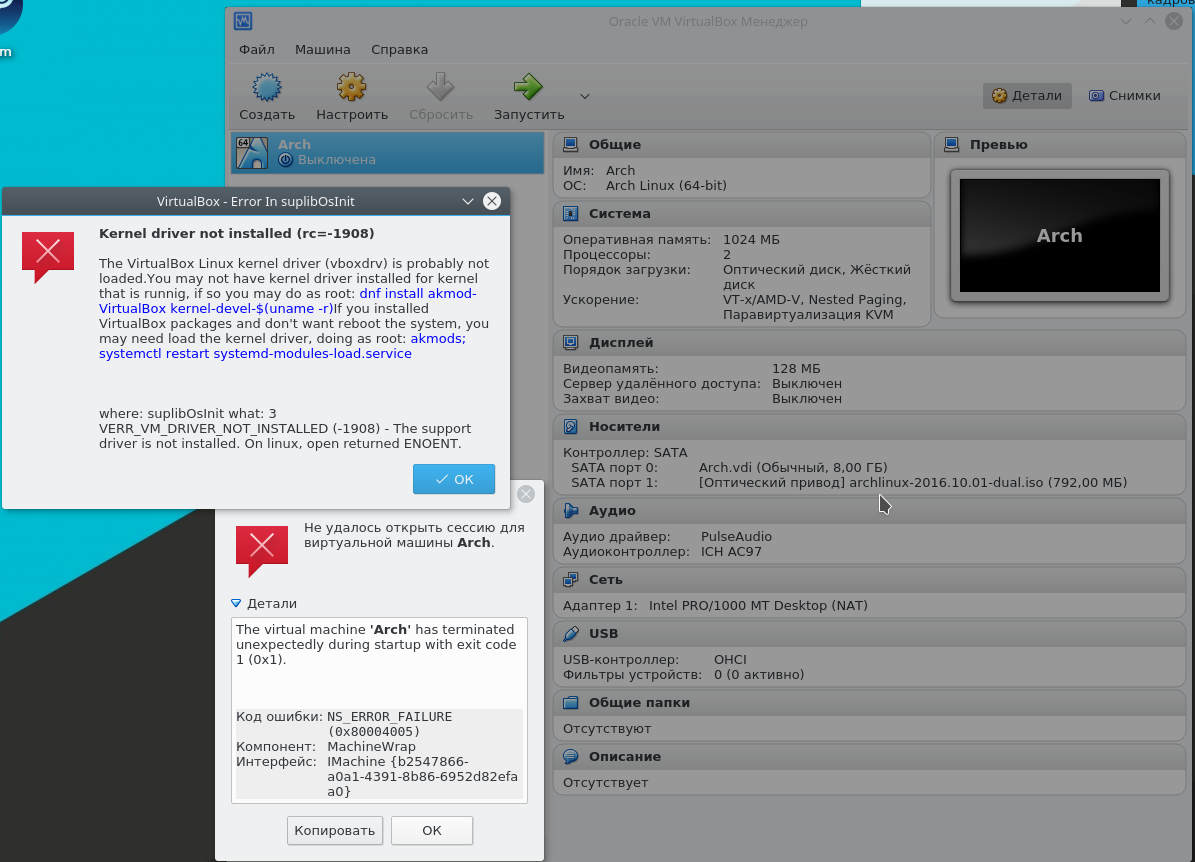Click red error icon in session failure dialog
The width and height of the screenshot is (1195, 862).
[x=262, y=550]
